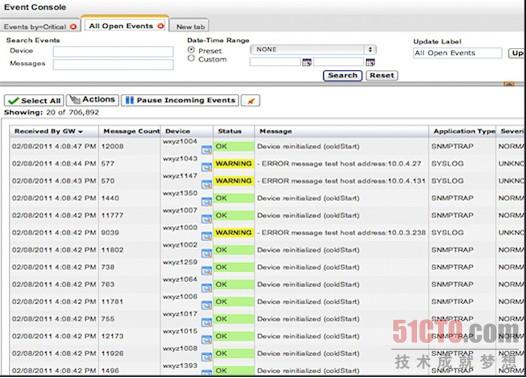The image size is (526, 378).
Task: Open device icon for wxyz1006
Action: (206, 305)
